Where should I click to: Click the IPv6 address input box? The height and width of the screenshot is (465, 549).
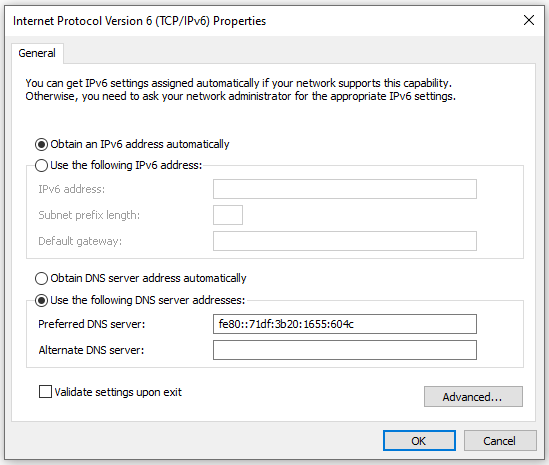(x=345, y=189)
